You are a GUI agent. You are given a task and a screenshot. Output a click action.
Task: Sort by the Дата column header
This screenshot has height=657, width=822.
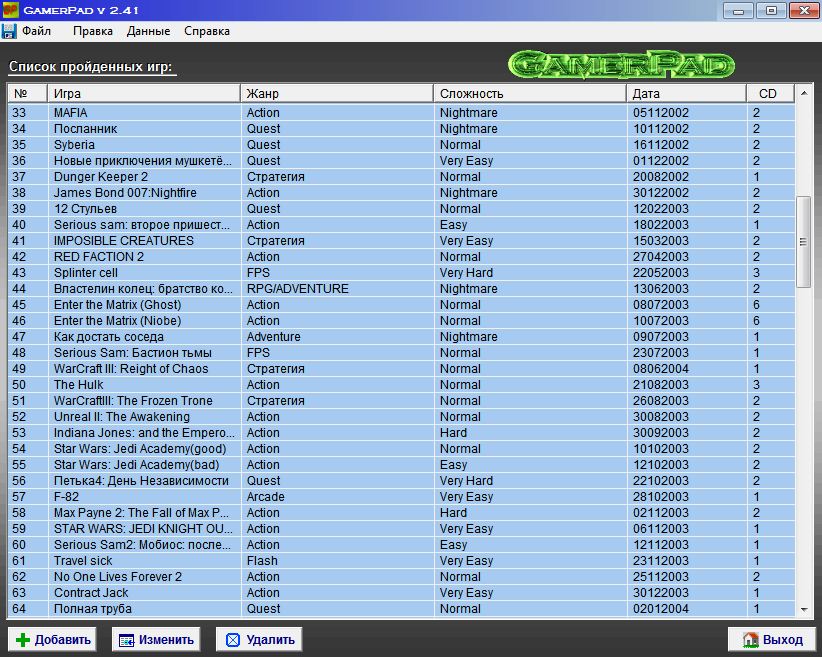coord(687,93)
